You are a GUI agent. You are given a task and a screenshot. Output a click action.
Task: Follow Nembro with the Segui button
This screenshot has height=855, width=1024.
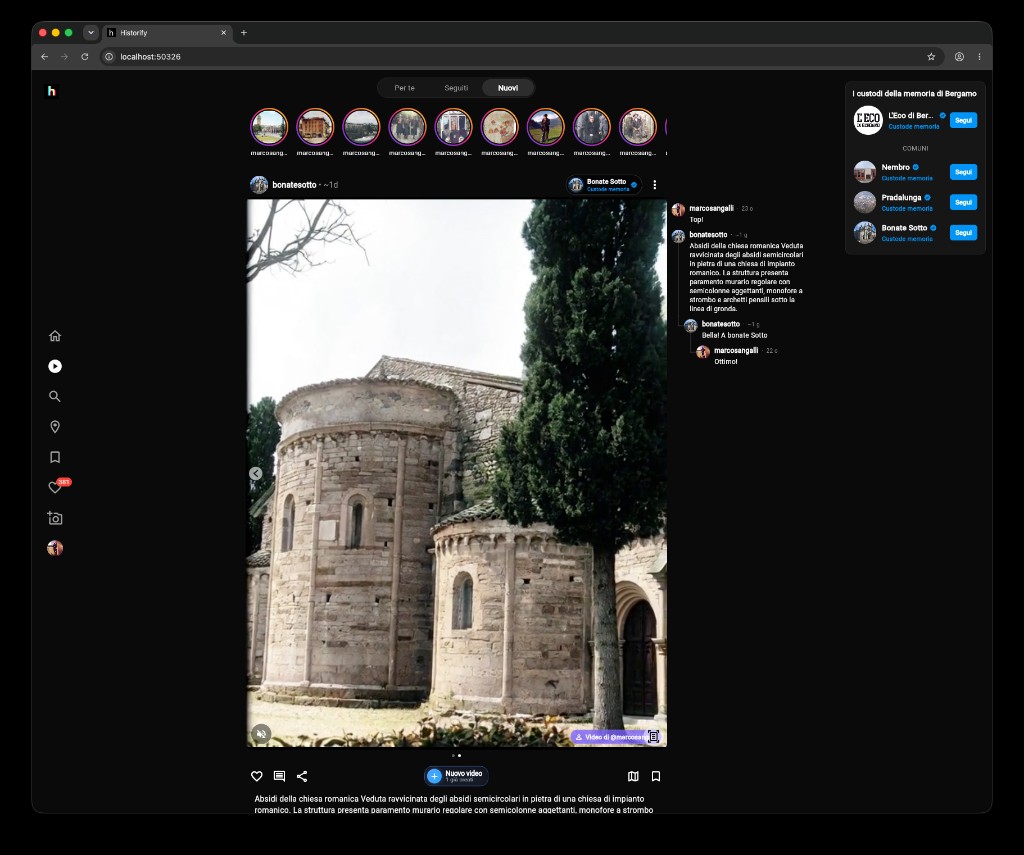click(963, 172)
